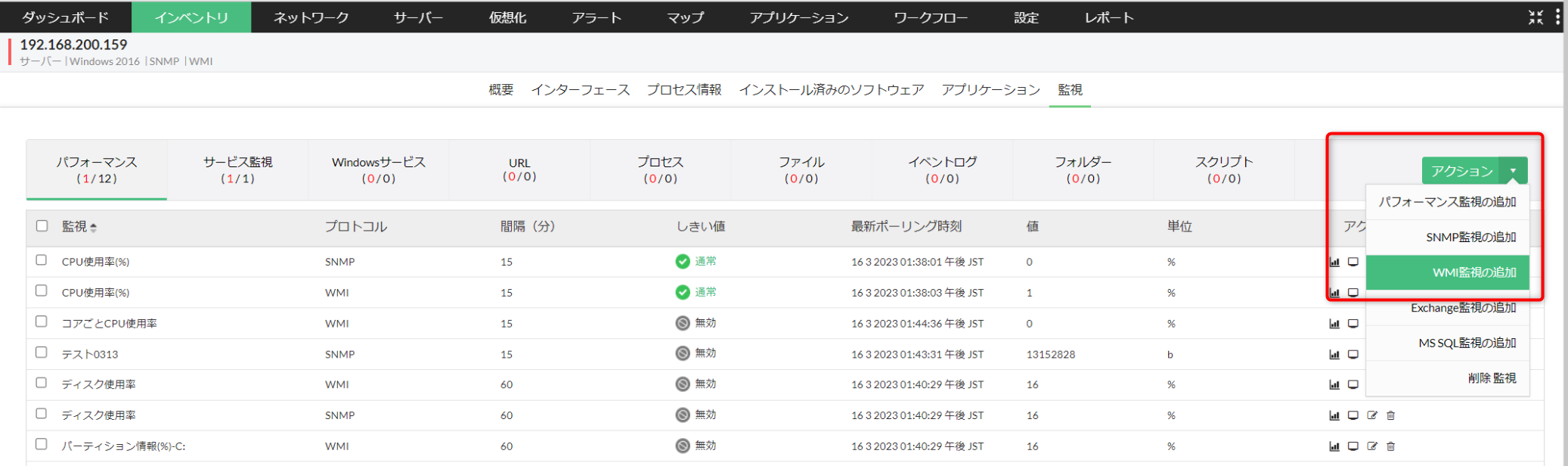Expand the アクション dropdown arrow
This screenshot has width=1568, height=466.
(x=1514, y=171)
